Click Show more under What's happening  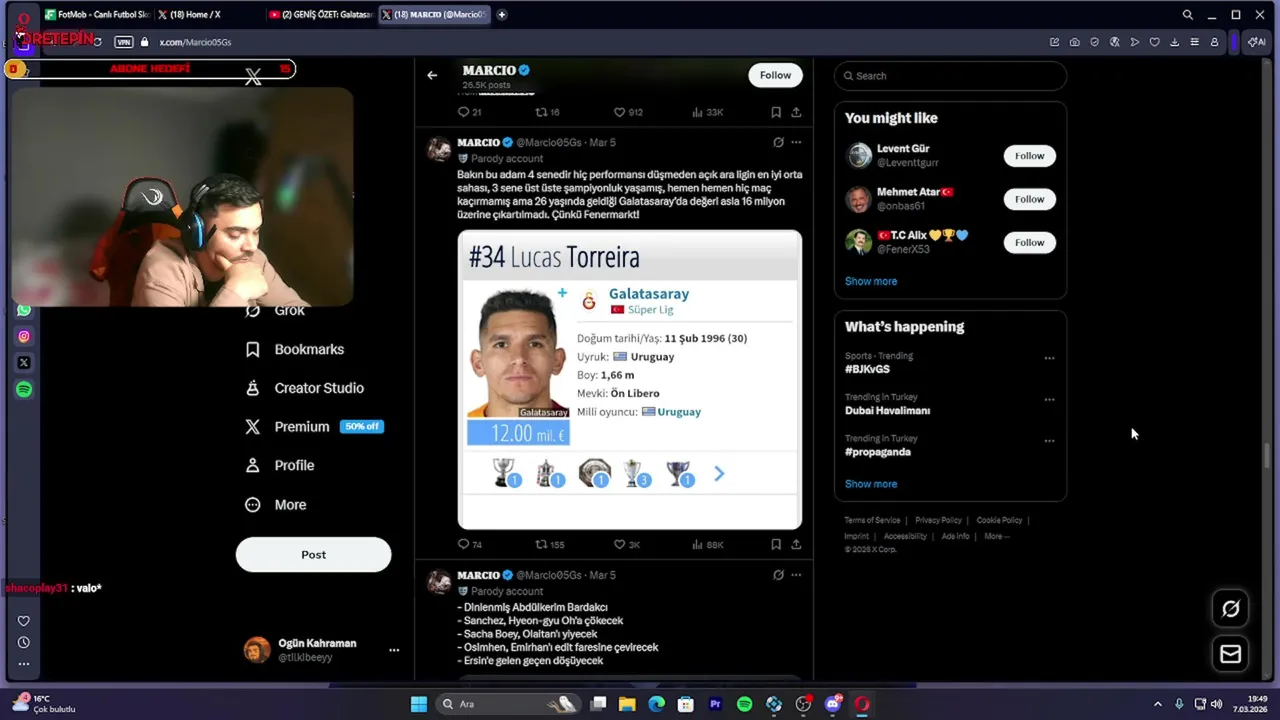pos(871,484)
